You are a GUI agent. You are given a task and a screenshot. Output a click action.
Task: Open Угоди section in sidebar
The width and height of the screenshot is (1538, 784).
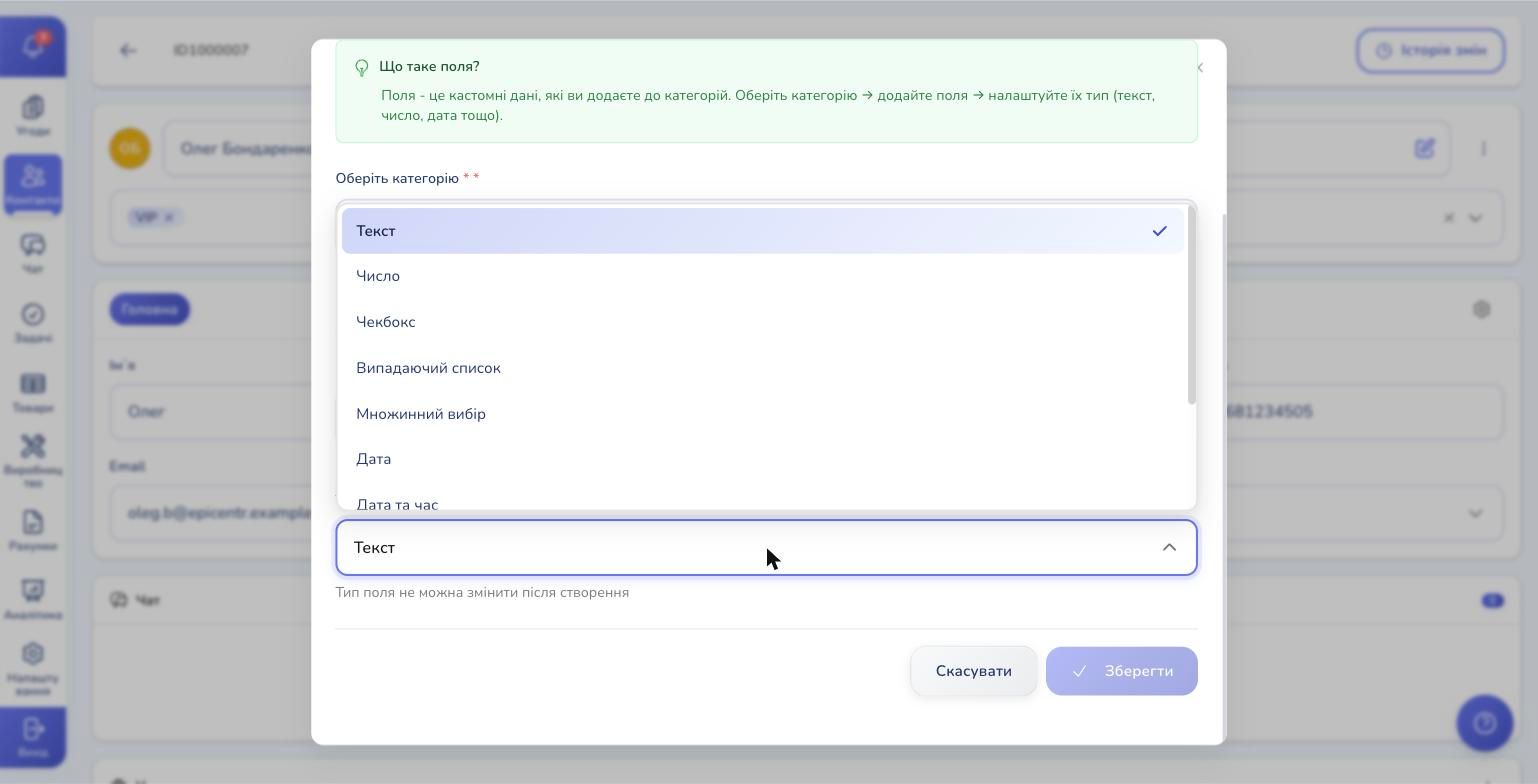(32, 115)
